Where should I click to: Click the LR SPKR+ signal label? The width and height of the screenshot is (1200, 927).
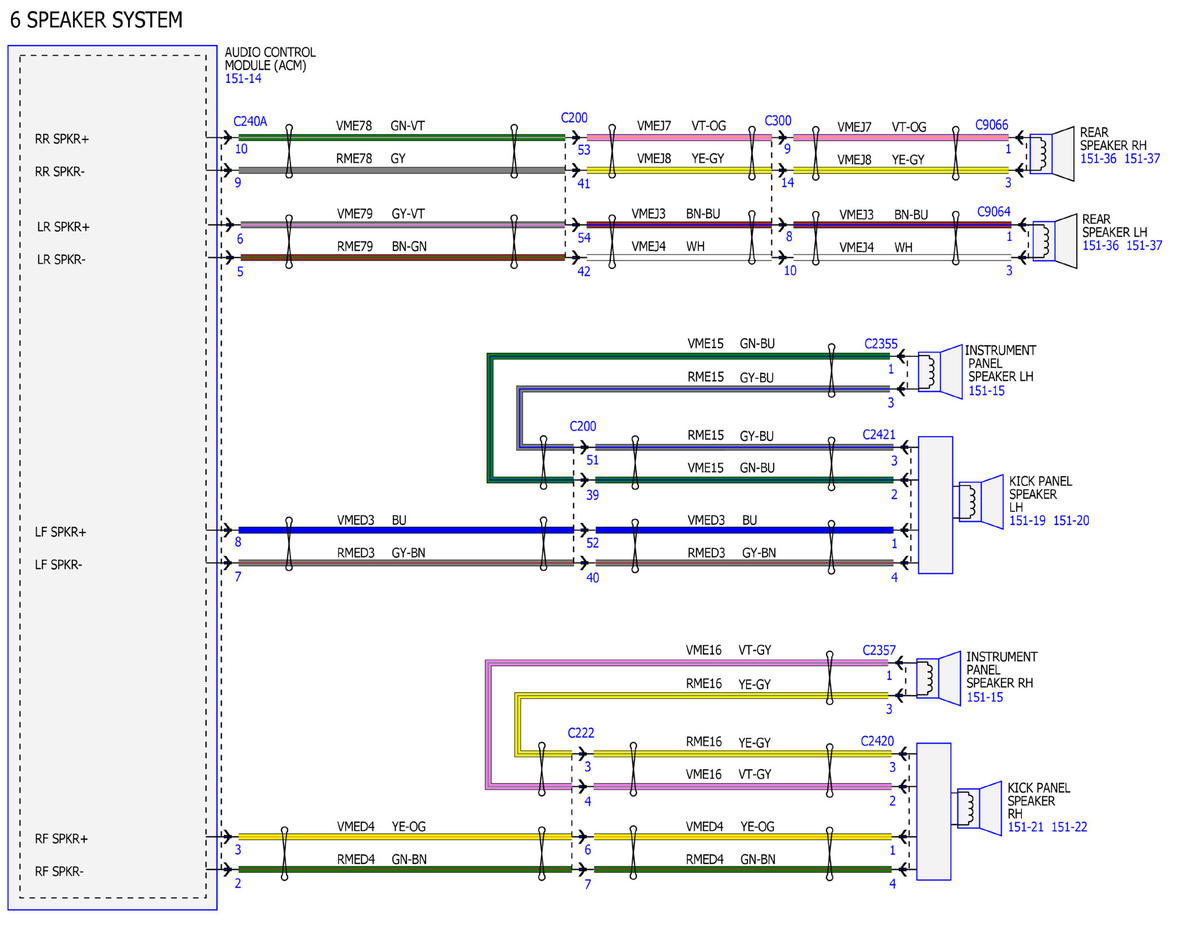coord(63,227)
